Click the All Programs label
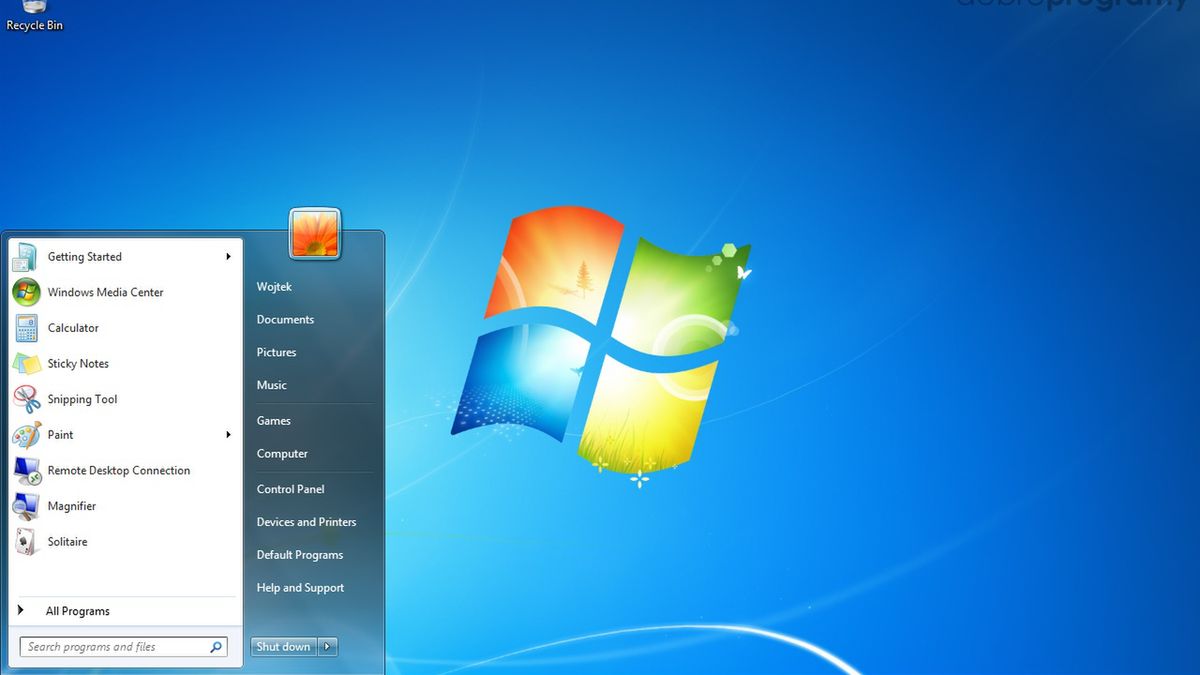Image resolution: width=1200 pixels, height=675 pixels. [78, 611]
